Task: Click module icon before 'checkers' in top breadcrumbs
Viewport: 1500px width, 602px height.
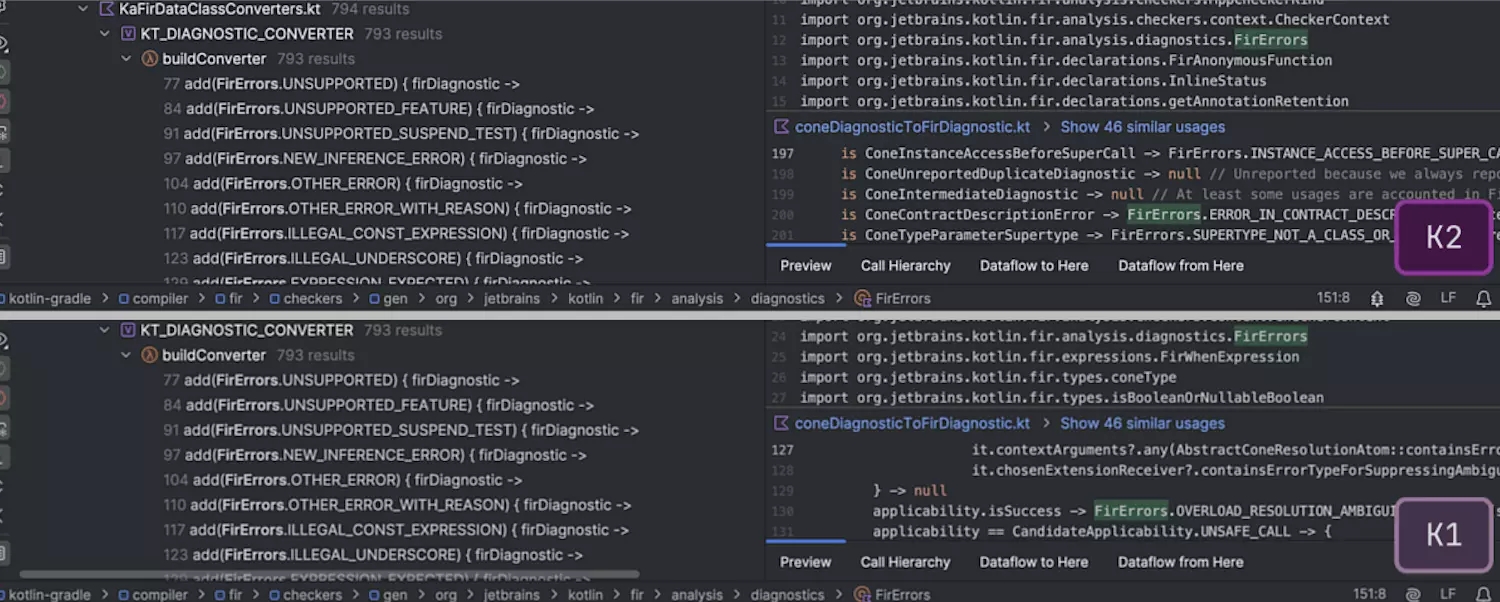Action: pos(274,299)
